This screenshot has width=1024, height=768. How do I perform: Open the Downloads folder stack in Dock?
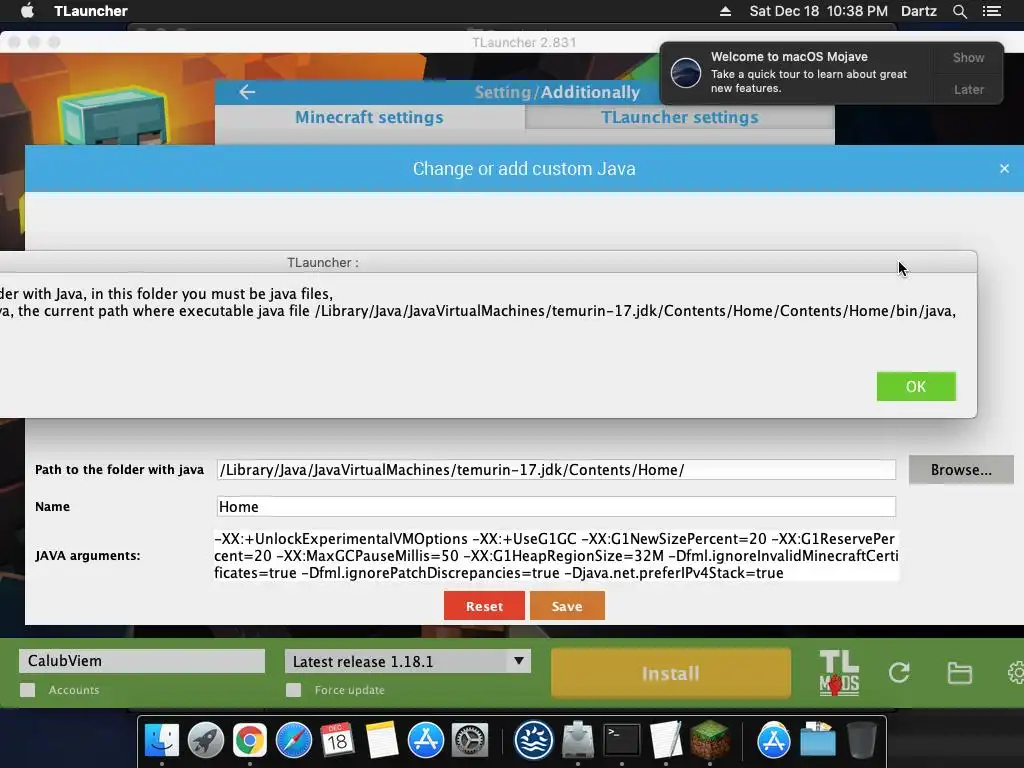click(x=818, y=741)
